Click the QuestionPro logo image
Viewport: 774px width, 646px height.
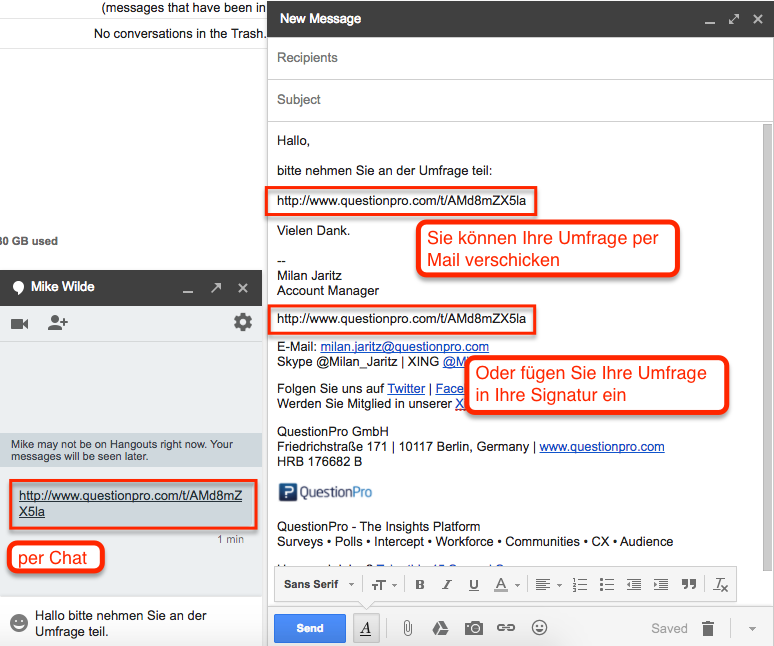[325, 492]
